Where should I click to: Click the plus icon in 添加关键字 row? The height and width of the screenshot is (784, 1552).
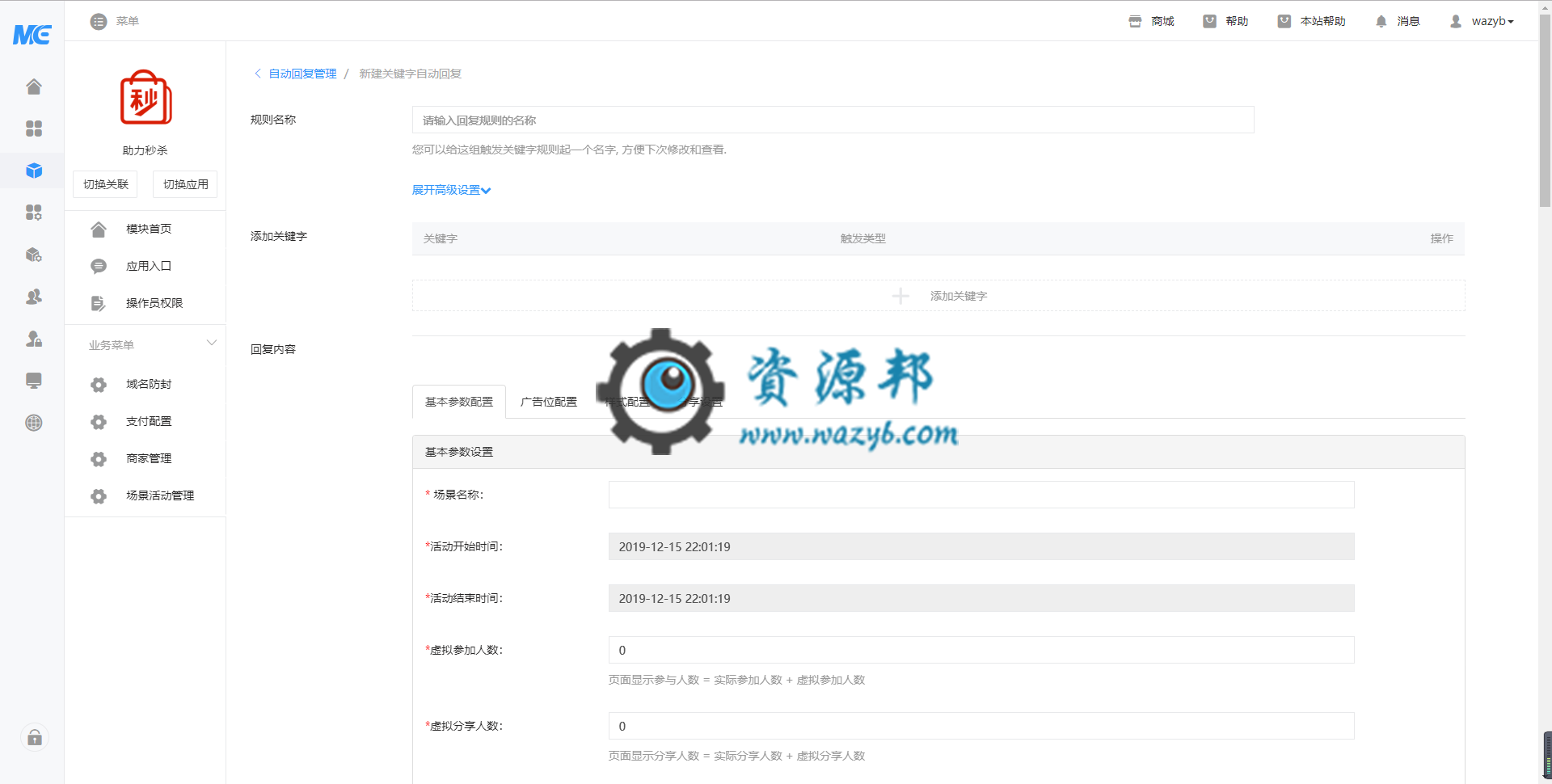(x=900, y=297)
